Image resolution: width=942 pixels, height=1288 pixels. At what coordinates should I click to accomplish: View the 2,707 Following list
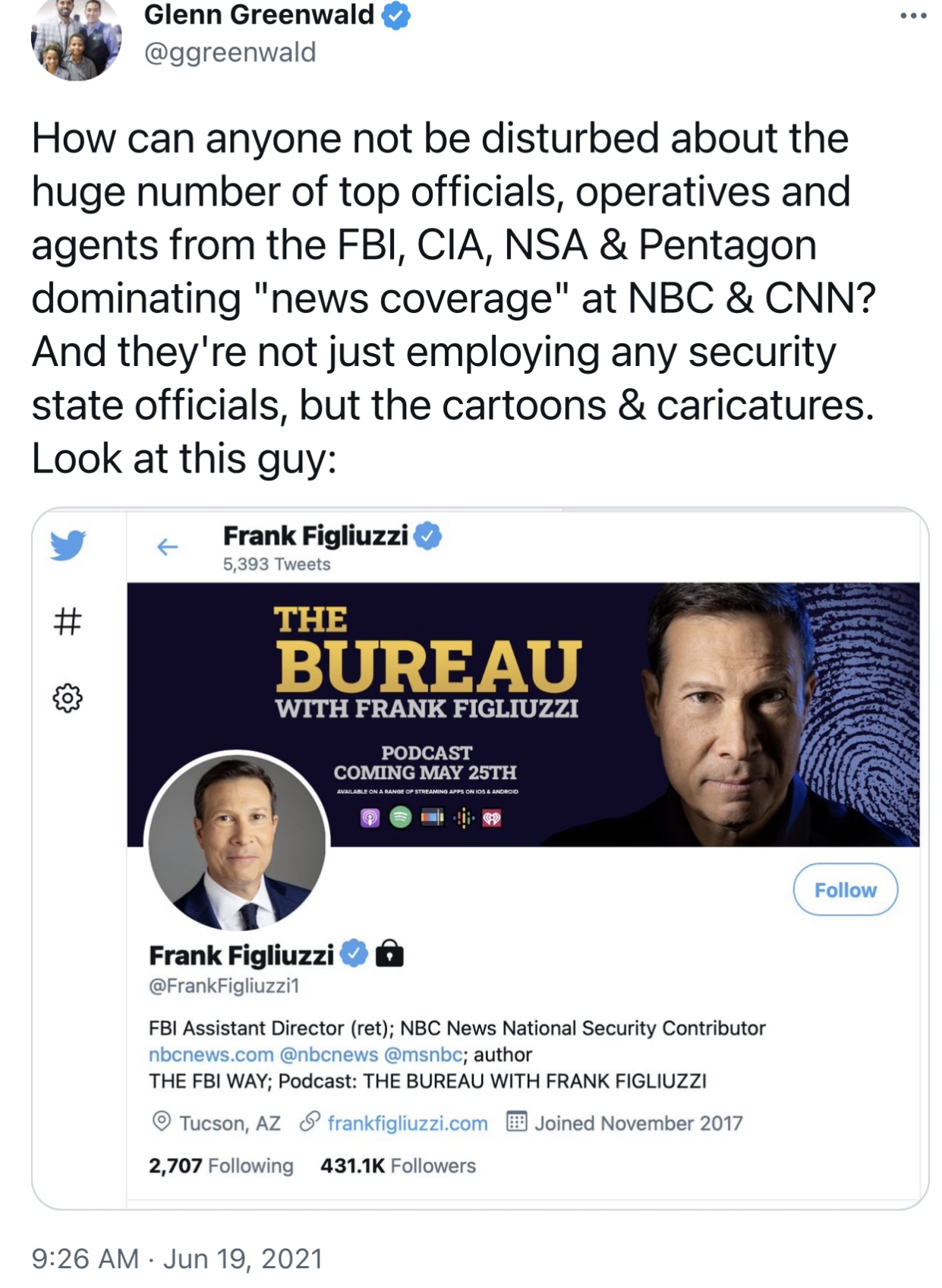coord(221,1166)
